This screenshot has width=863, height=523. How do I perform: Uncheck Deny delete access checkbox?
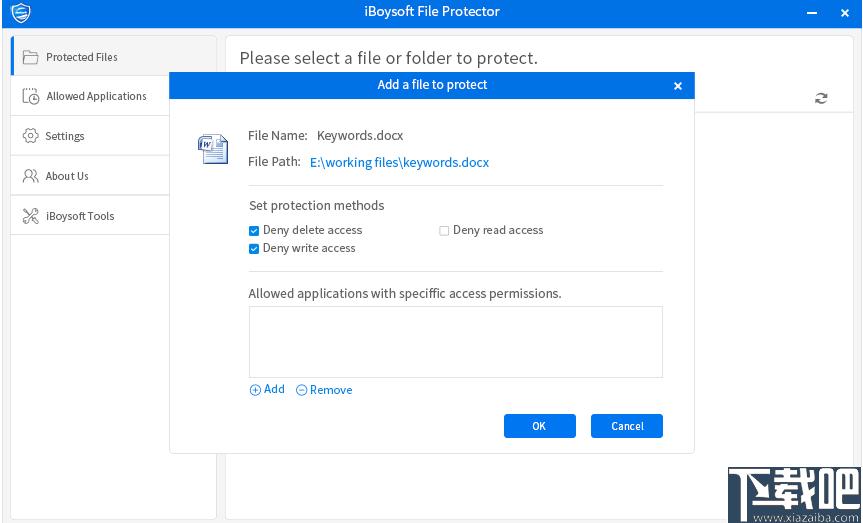254,231
